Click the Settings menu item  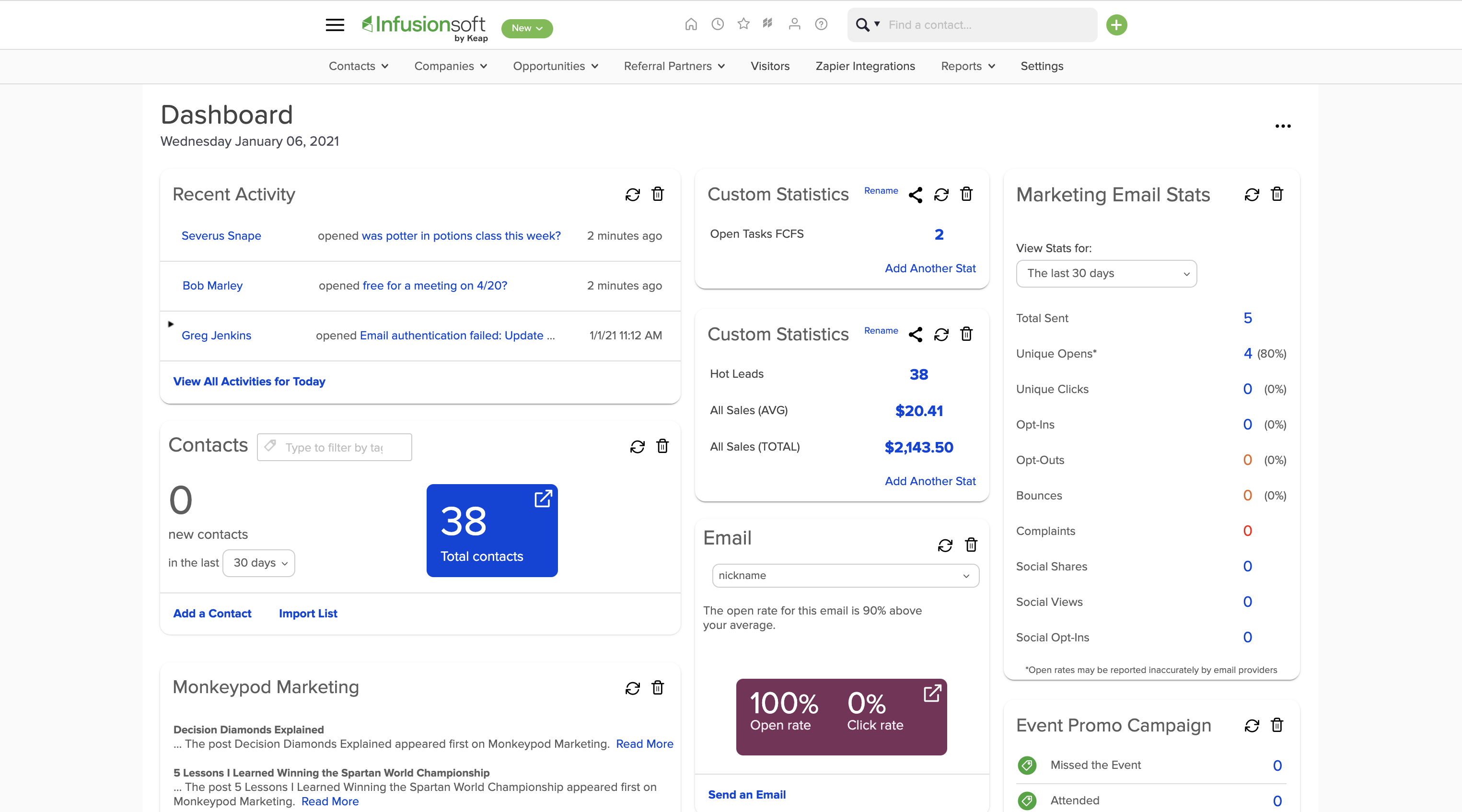coord(1042,66)
